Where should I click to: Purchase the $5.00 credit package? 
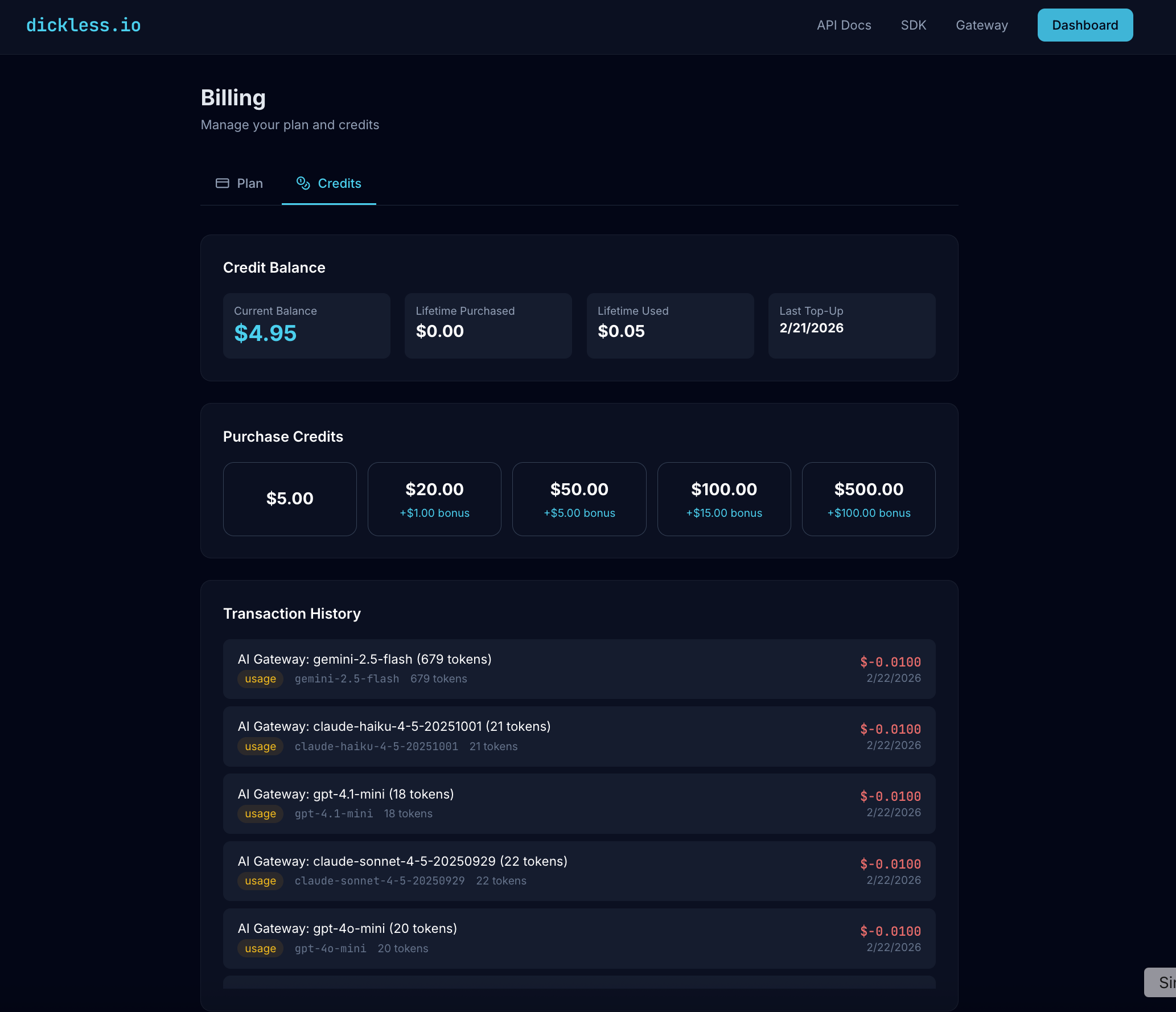(290, 499)
